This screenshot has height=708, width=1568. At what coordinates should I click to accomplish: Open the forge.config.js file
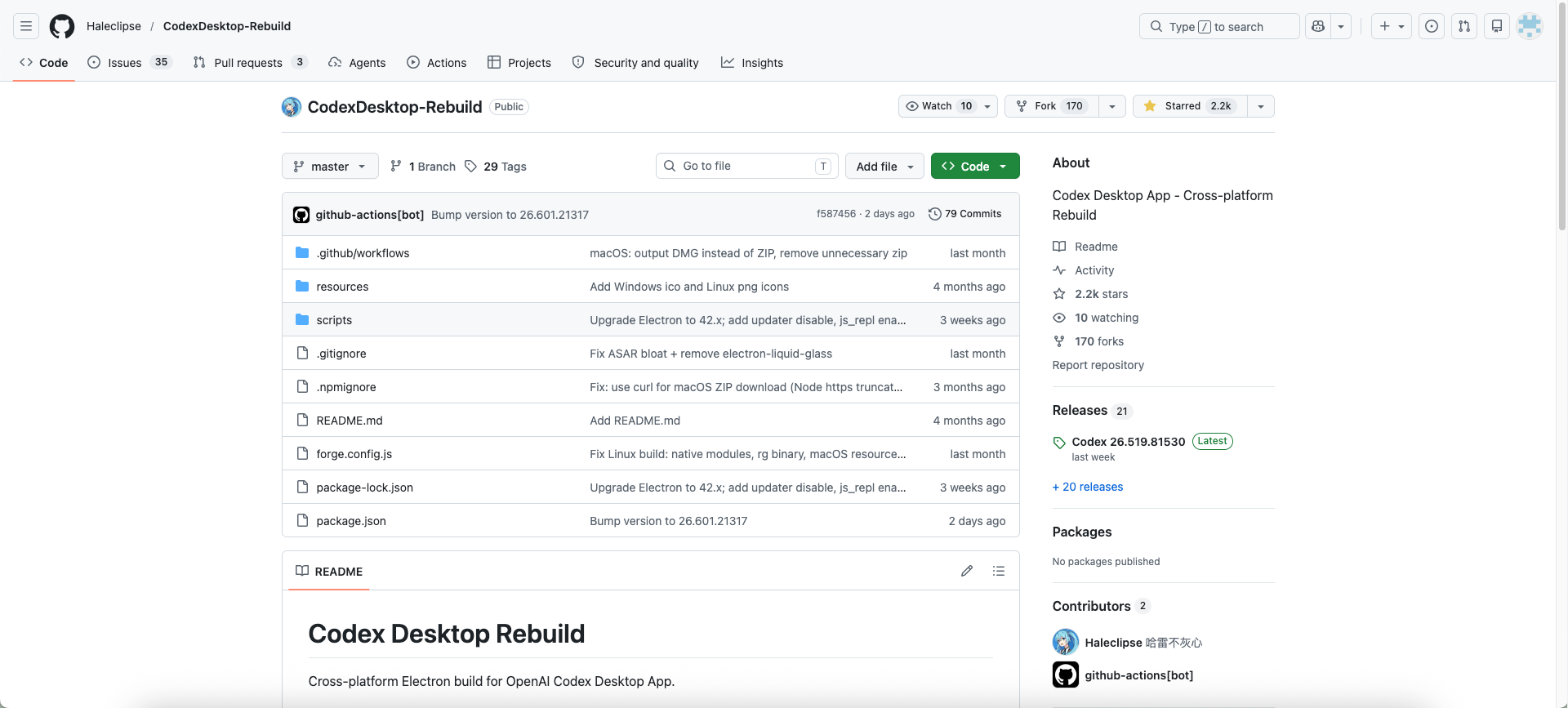[x=354, y=454]
